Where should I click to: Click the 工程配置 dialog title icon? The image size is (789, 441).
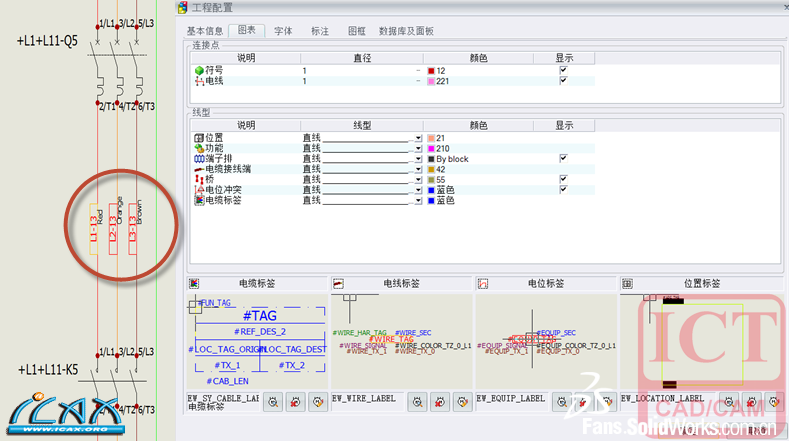(x=182, y=8)
